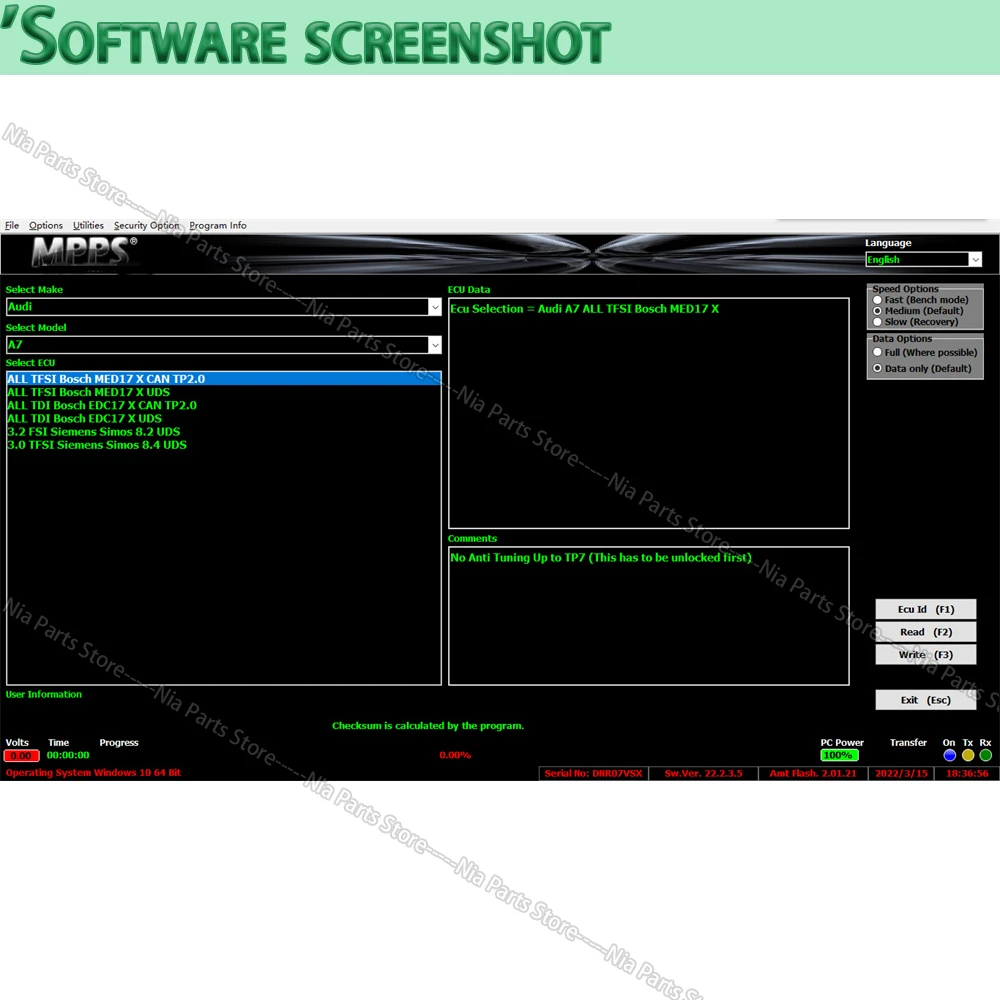Click the 18:36:56 clock status field
This screenshot has width=1000, height=1000.
coord(967,774)
